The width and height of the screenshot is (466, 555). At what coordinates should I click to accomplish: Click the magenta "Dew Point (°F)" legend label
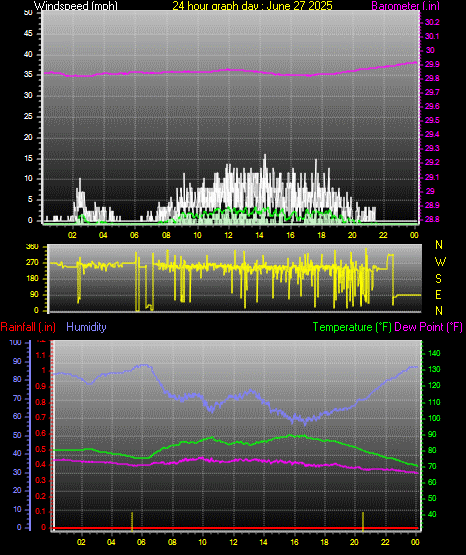428,327
